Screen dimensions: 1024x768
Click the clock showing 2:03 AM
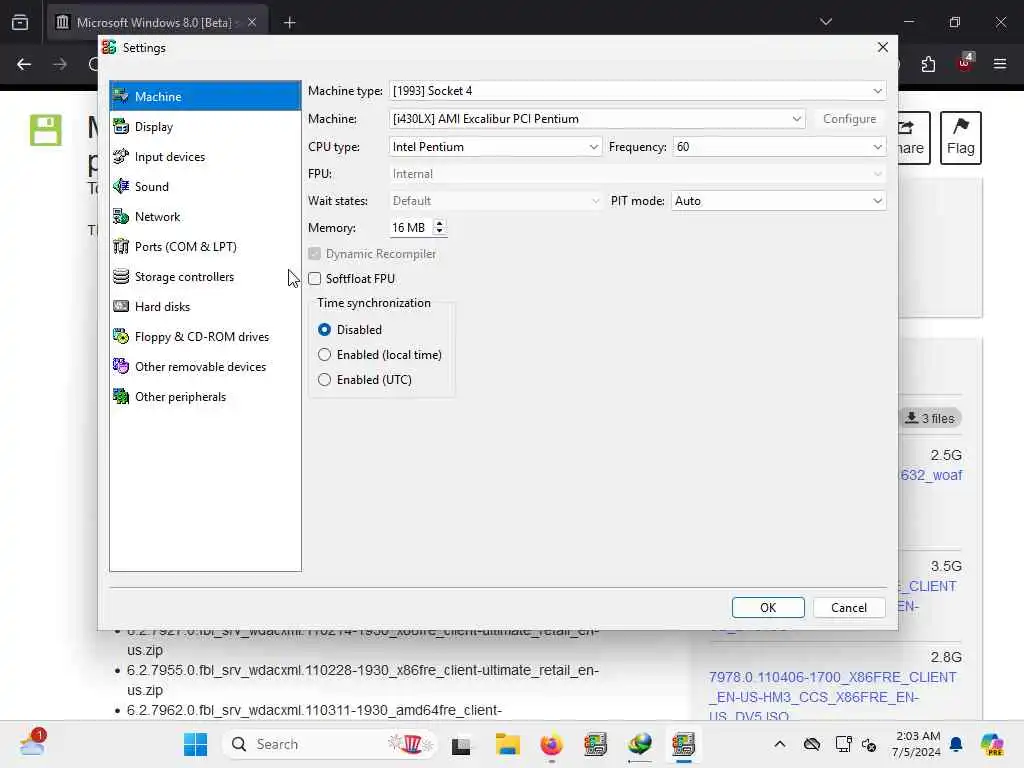(x=917, y=744)
